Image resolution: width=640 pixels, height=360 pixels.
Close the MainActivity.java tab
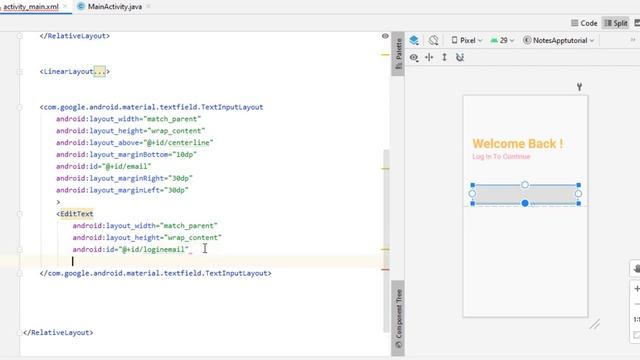click(x=148, y=7)
